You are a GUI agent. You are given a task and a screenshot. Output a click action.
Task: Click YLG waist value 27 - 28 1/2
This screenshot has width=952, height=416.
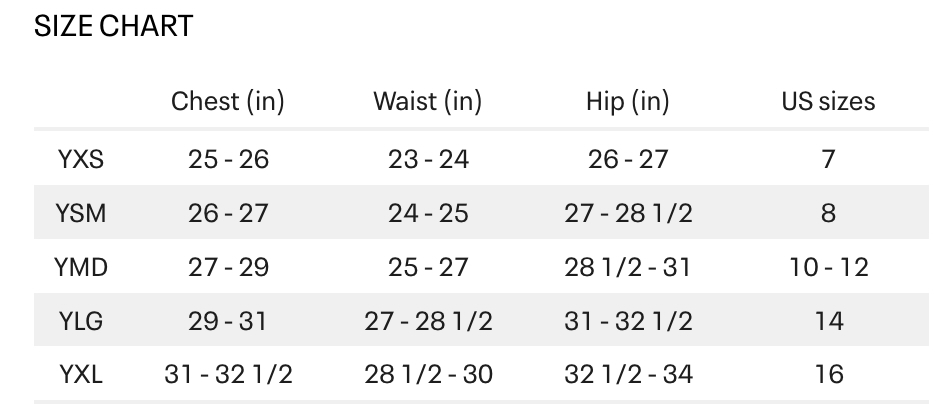tap(428, 321)
